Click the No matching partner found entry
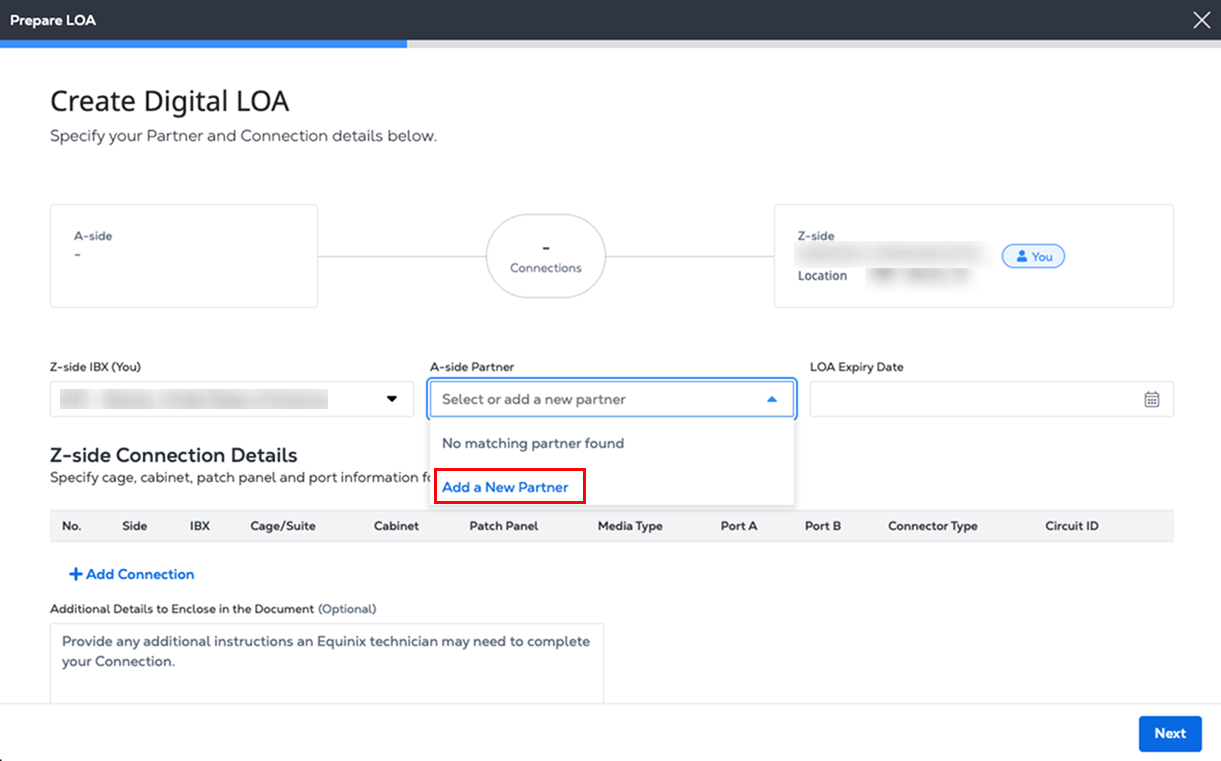 point(533,443)
